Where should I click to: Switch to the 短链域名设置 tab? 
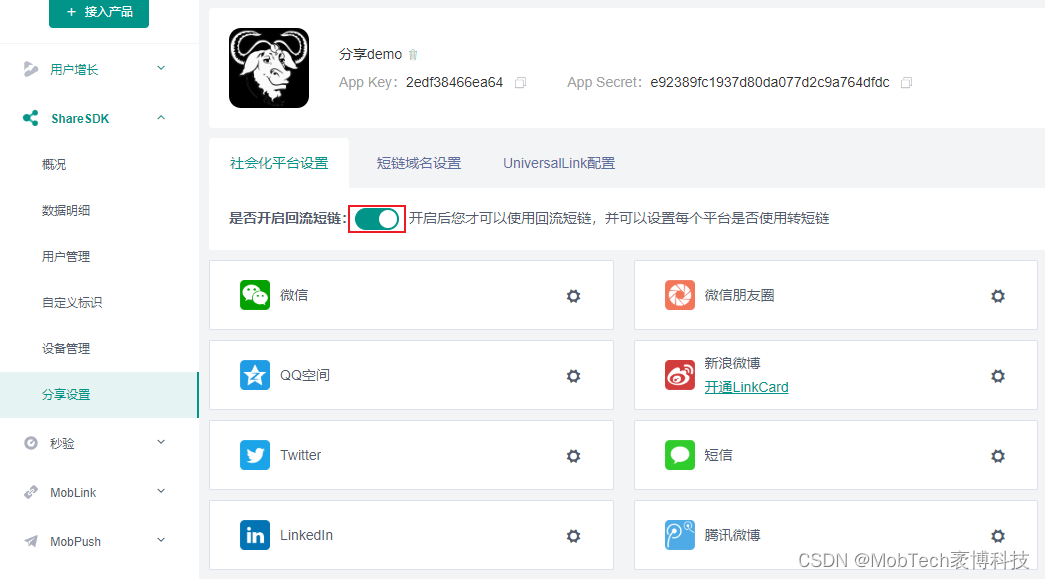click(419, 161)
